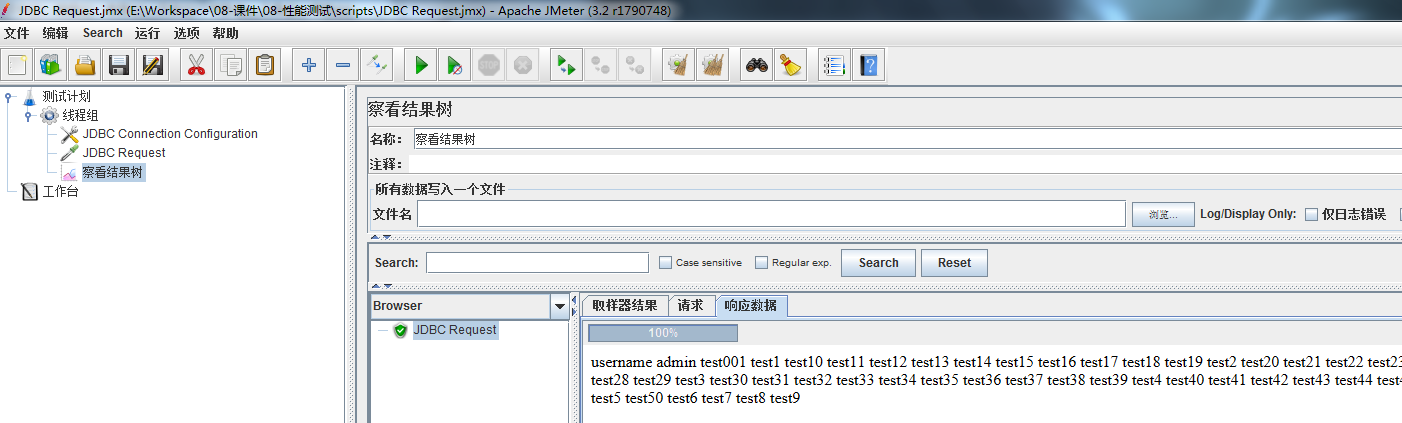Collapse the 测试计划 tree node

point(9,97)
